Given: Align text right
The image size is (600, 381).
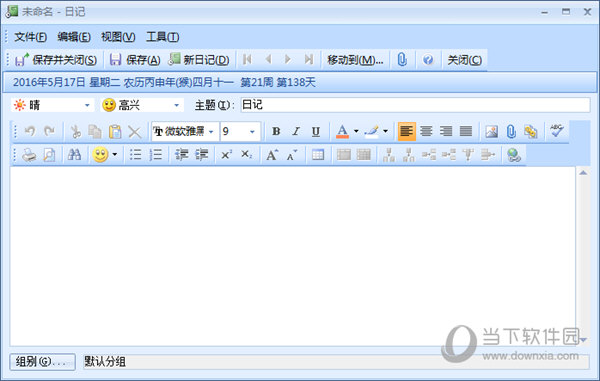Looking at the screenshot, I should (446, 132).
